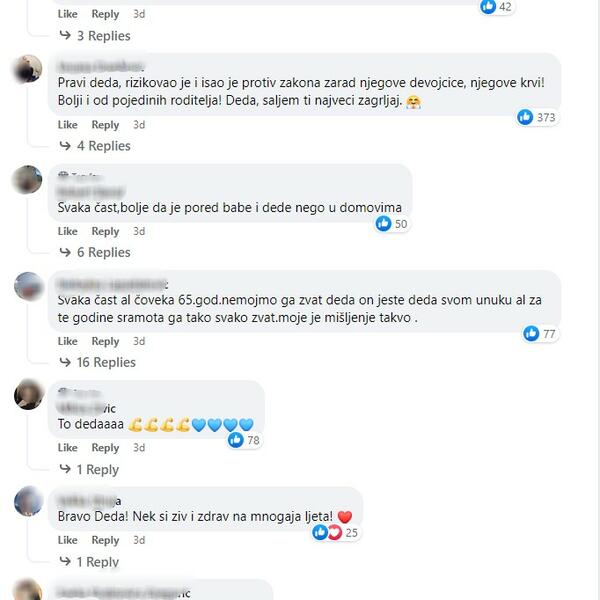Expand the 3 Replies thread

click(95, 36)
